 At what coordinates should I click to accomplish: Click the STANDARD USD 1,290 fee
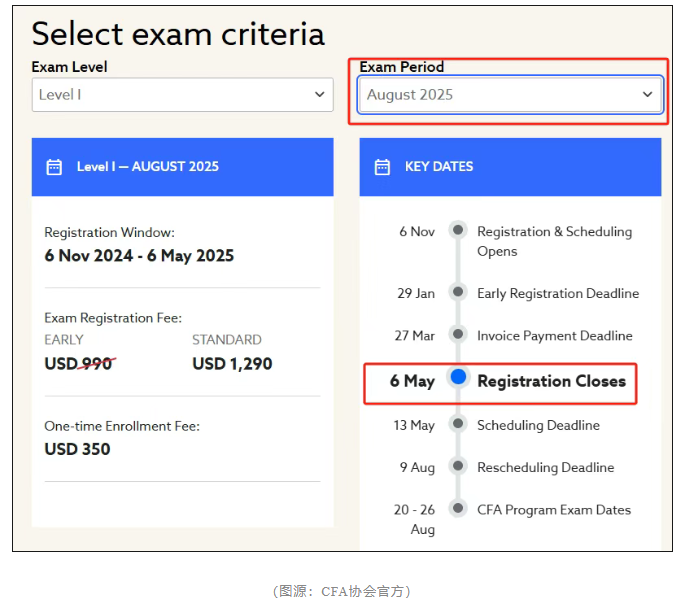[x=232, y=364]
